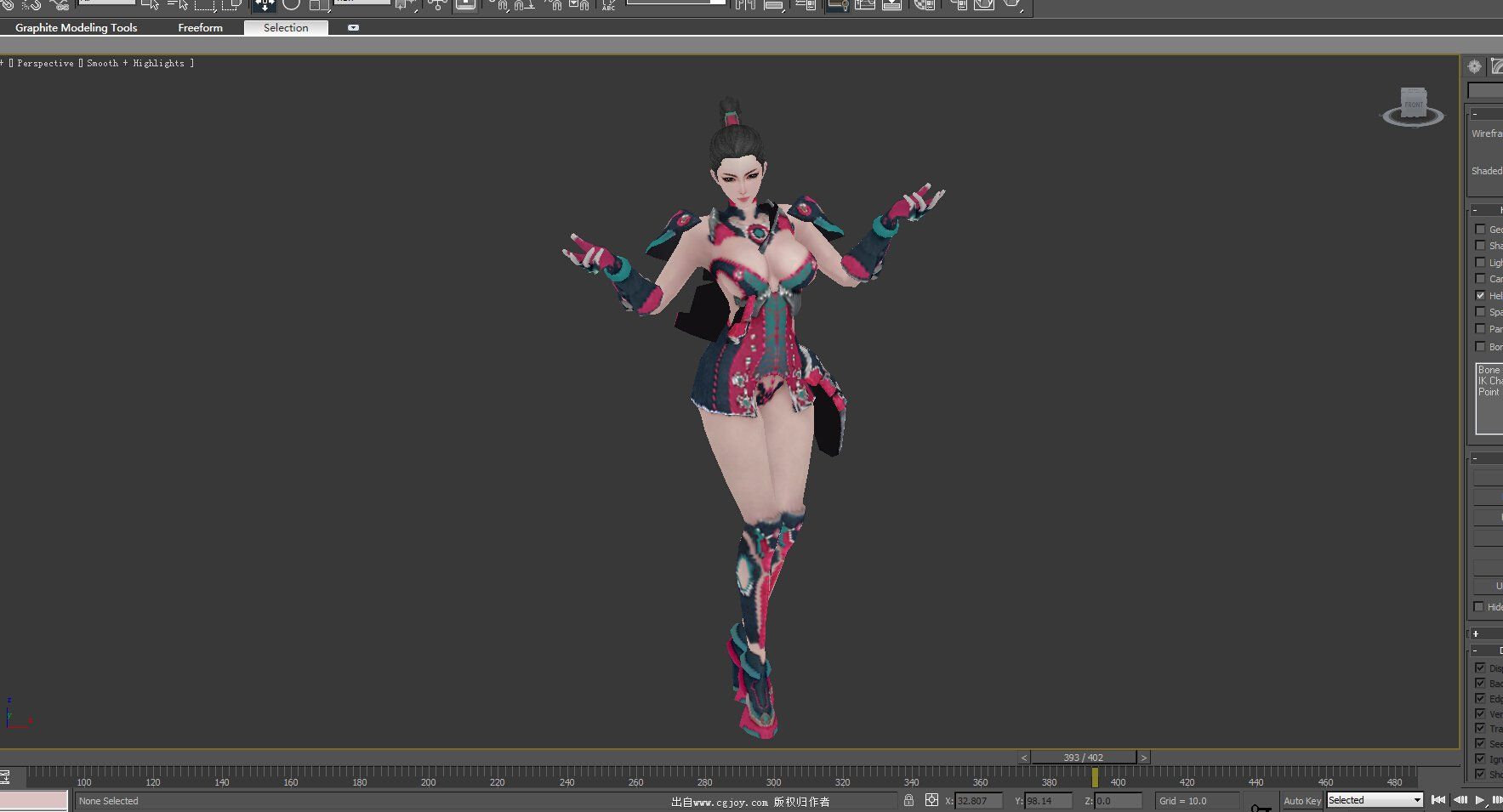1503x812 pixels.
Task: Open Rendered Frame Window
Action: (x=985, y=4)
